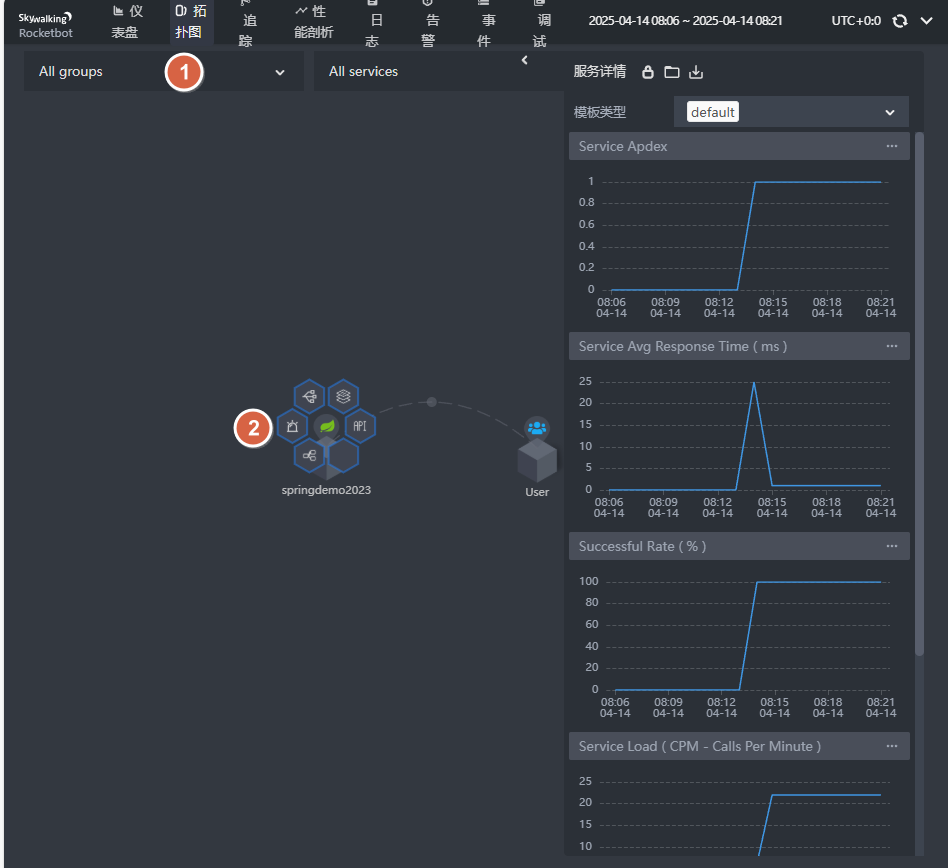Open the Service Avg Response Time options menu

892,346
